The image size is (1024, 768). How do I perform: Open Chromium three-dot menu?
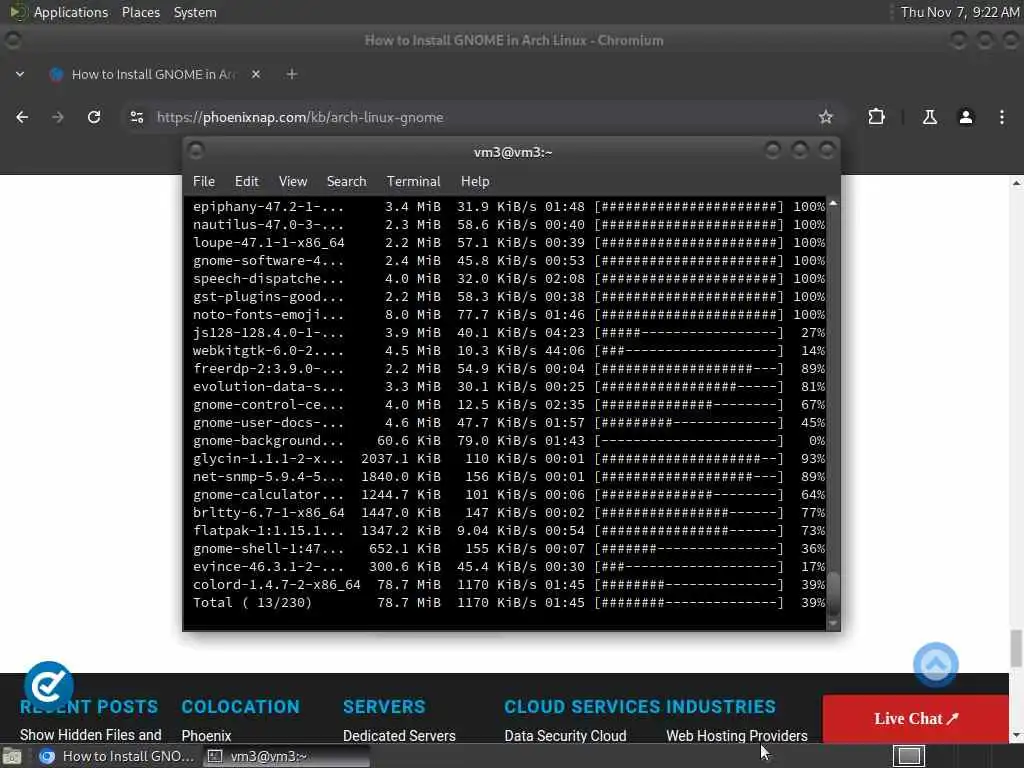click(x=1002, y=117)
